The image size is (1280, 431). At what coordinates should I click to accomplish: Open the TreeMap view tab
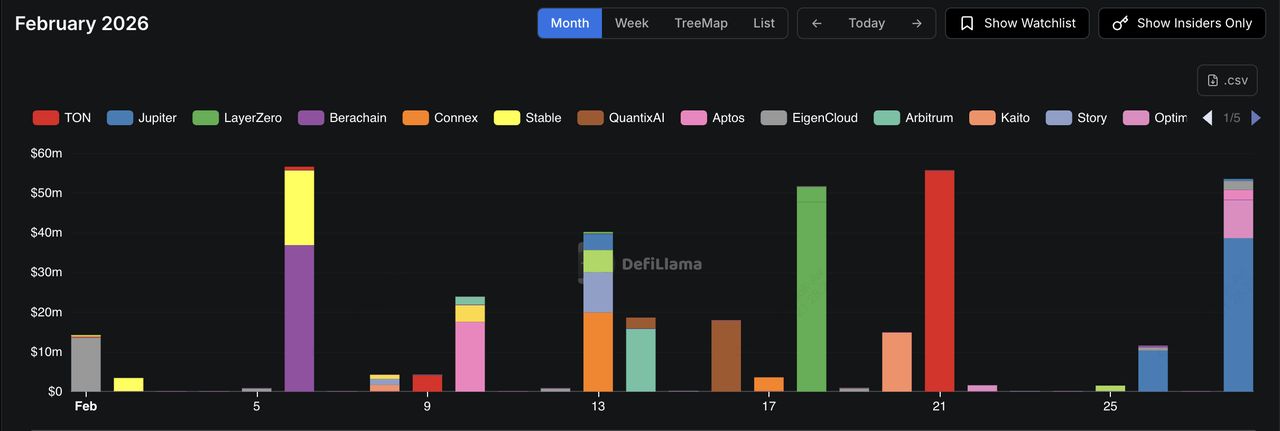coord(701,23)
